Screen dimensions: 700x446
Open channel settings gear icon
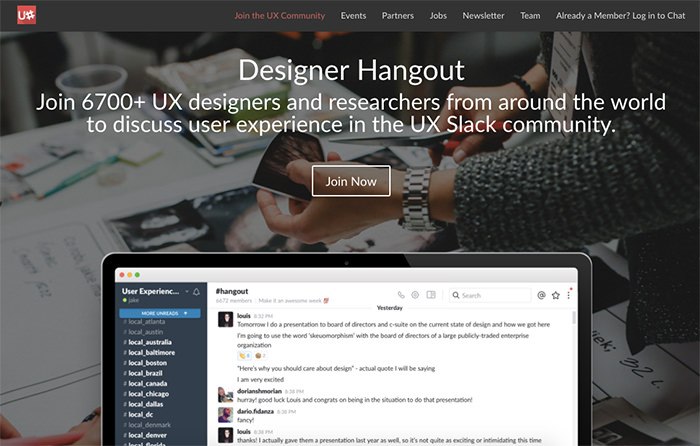[415, 295]
